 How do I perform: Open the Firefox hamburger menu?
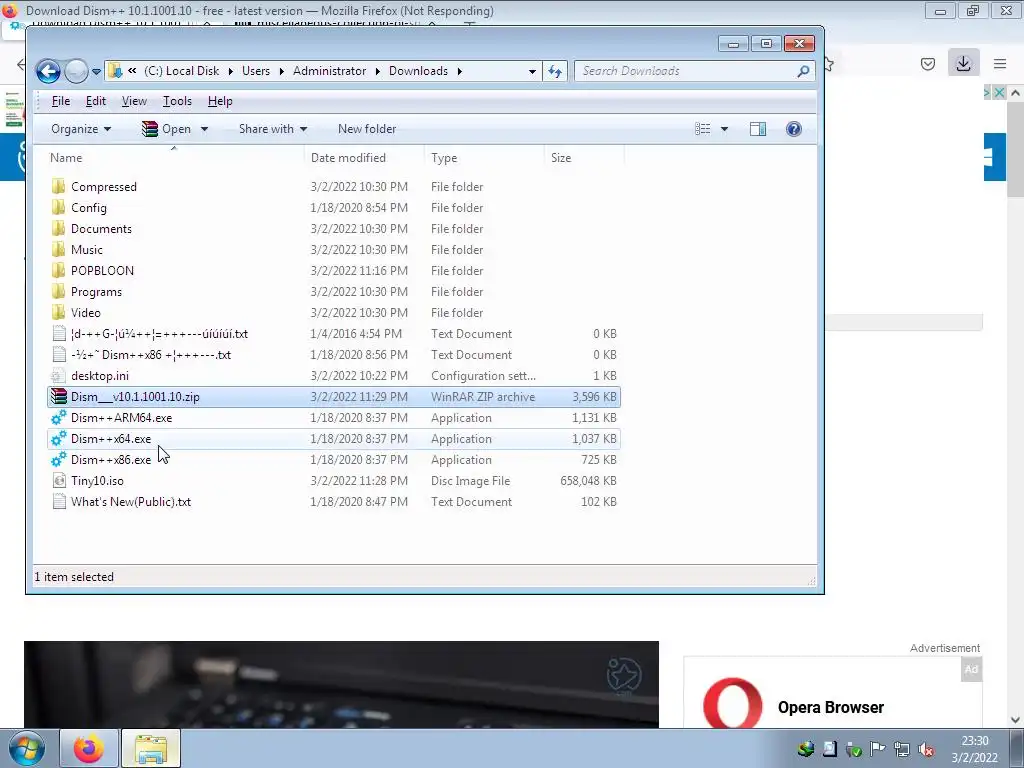(x=1000, y=63)
